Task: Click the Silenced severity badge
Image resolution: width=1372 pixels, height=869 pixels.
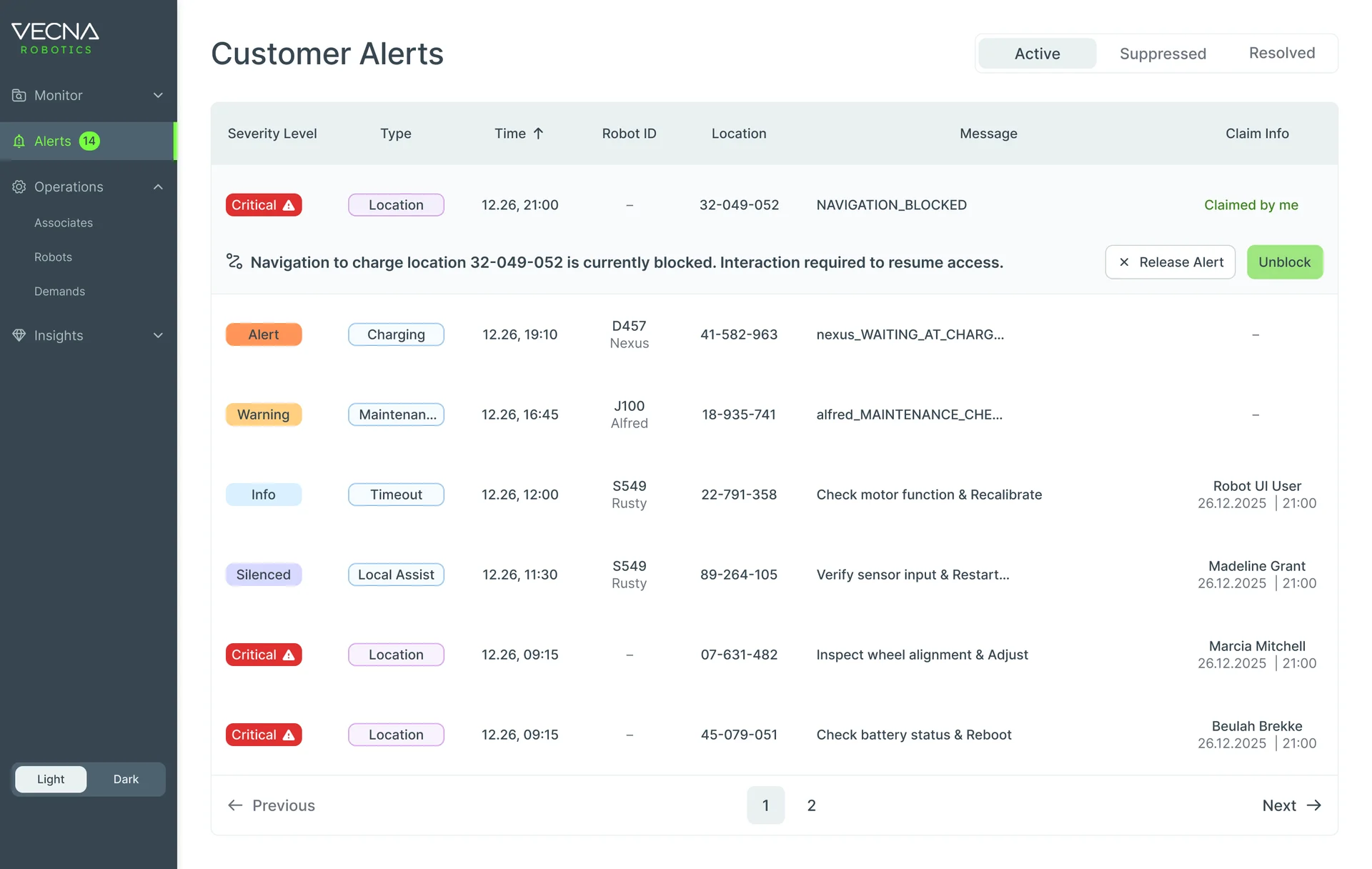Action: tap(264, 575)
